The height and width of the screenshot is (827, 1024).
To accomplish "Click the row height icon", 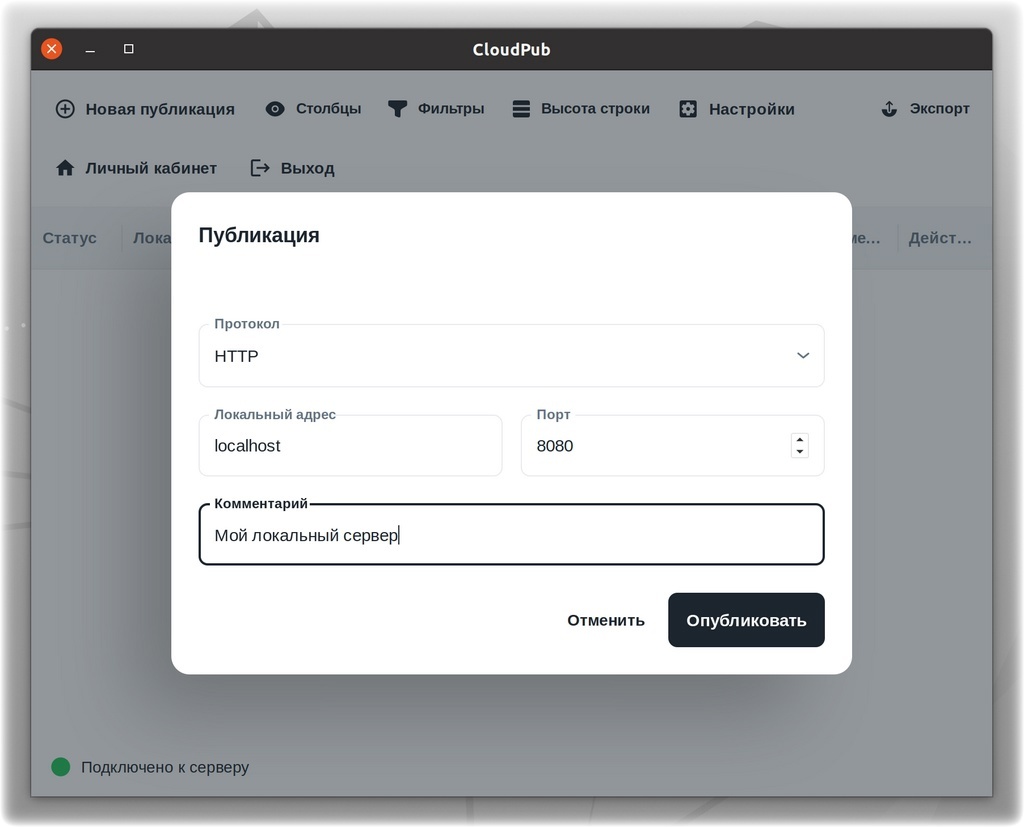I will tap(521, 109).
